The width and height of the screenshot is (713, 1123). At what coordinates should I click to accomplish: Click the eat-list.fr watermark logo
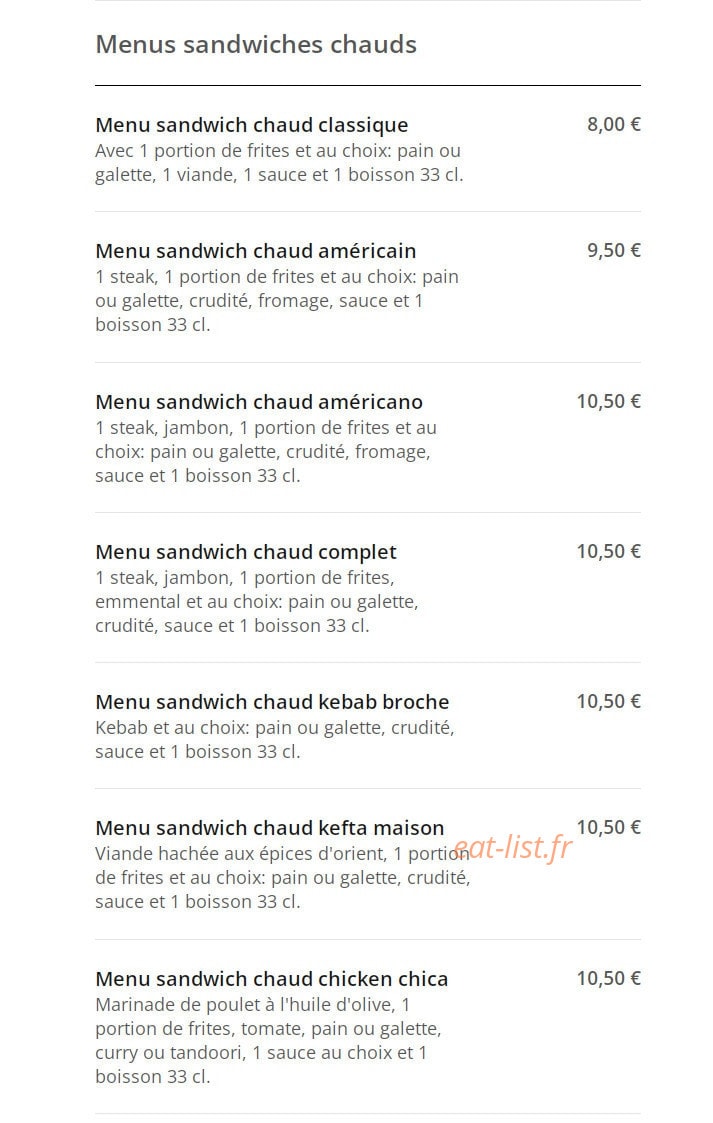[513, 848]
